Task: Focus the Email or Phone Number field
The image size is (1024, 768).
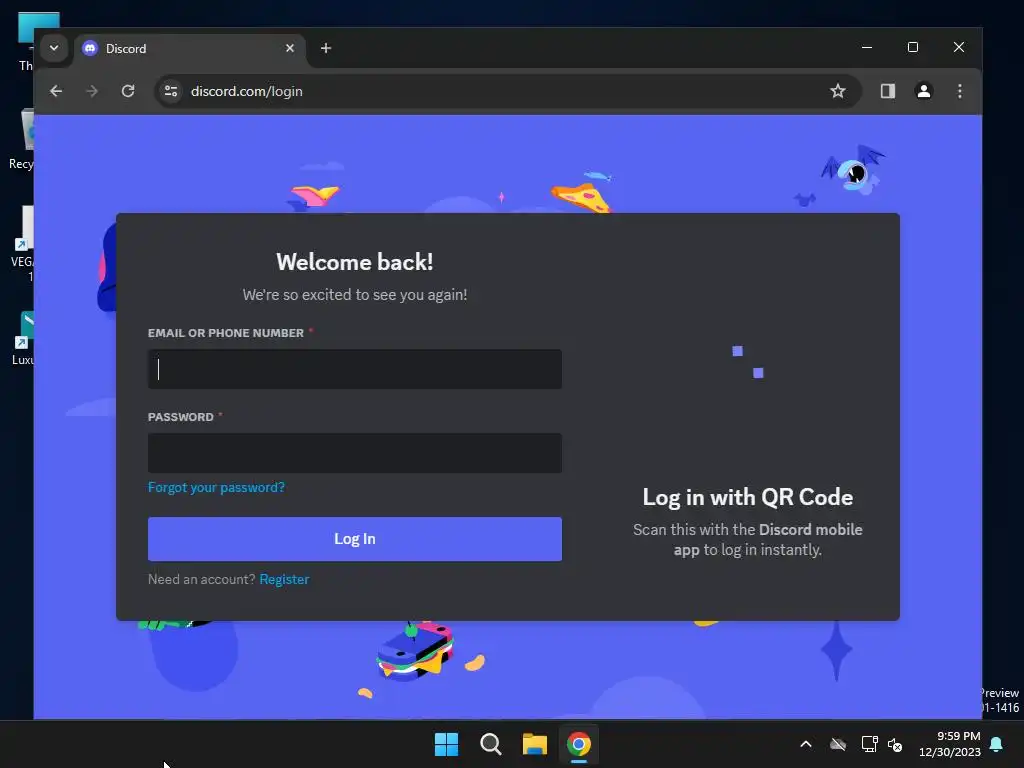Action: pos(355,369)
